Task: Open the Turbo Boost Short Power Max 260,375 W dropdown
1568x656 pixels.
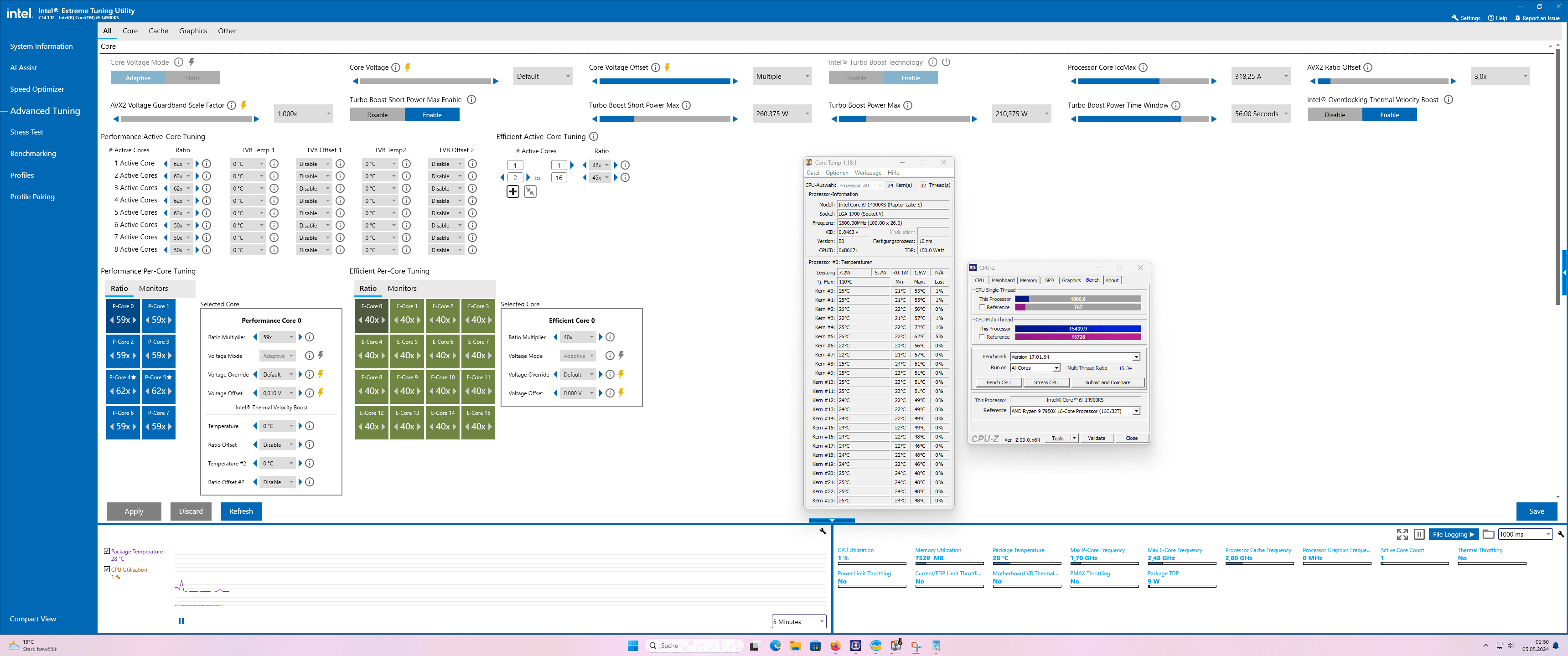Action: [782, 114]
